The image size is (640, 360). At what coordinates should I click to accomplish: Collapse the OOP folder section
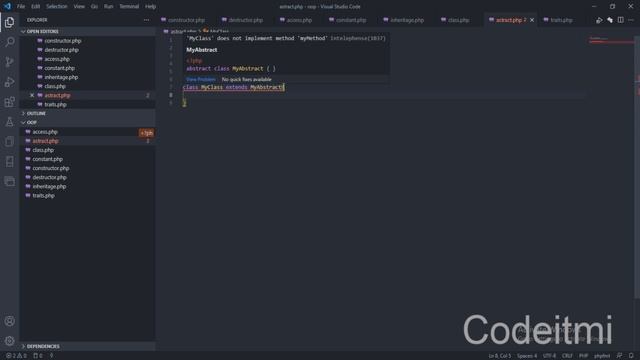coord(31,122)
